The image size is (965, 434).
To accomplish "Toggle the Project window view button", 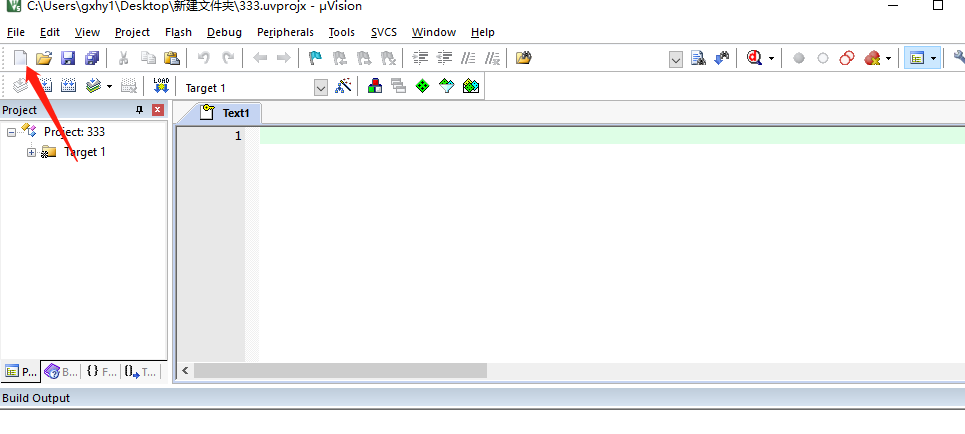I will pyautogui.click(x=917, y=58).
